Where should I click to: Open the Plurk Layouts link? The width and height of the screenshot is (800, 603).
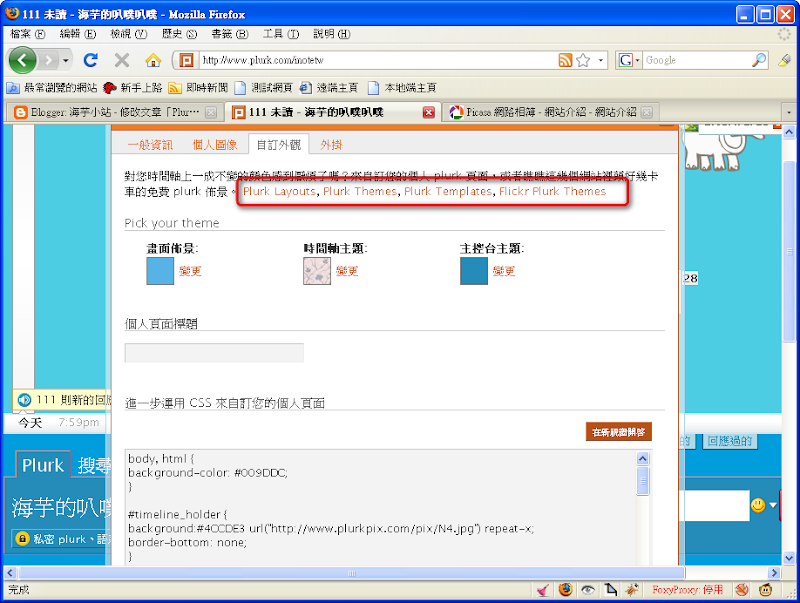tap(279, 191)
